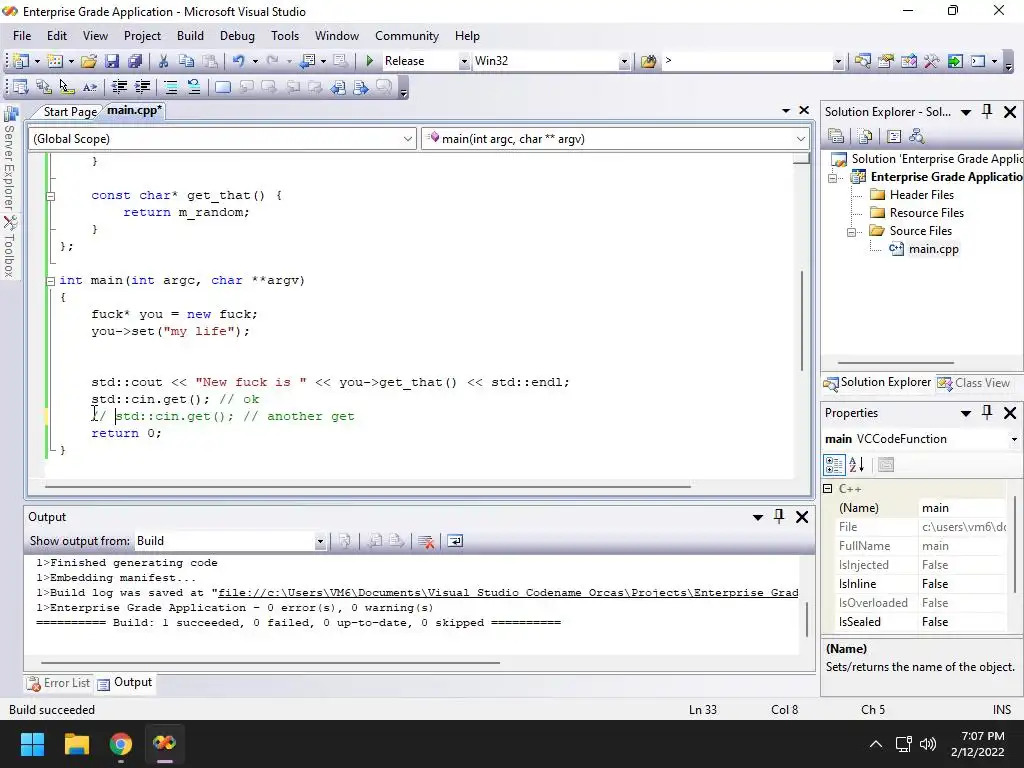The image size is (1024, 768).
Task: Open the Project menu
Action: 142,36
